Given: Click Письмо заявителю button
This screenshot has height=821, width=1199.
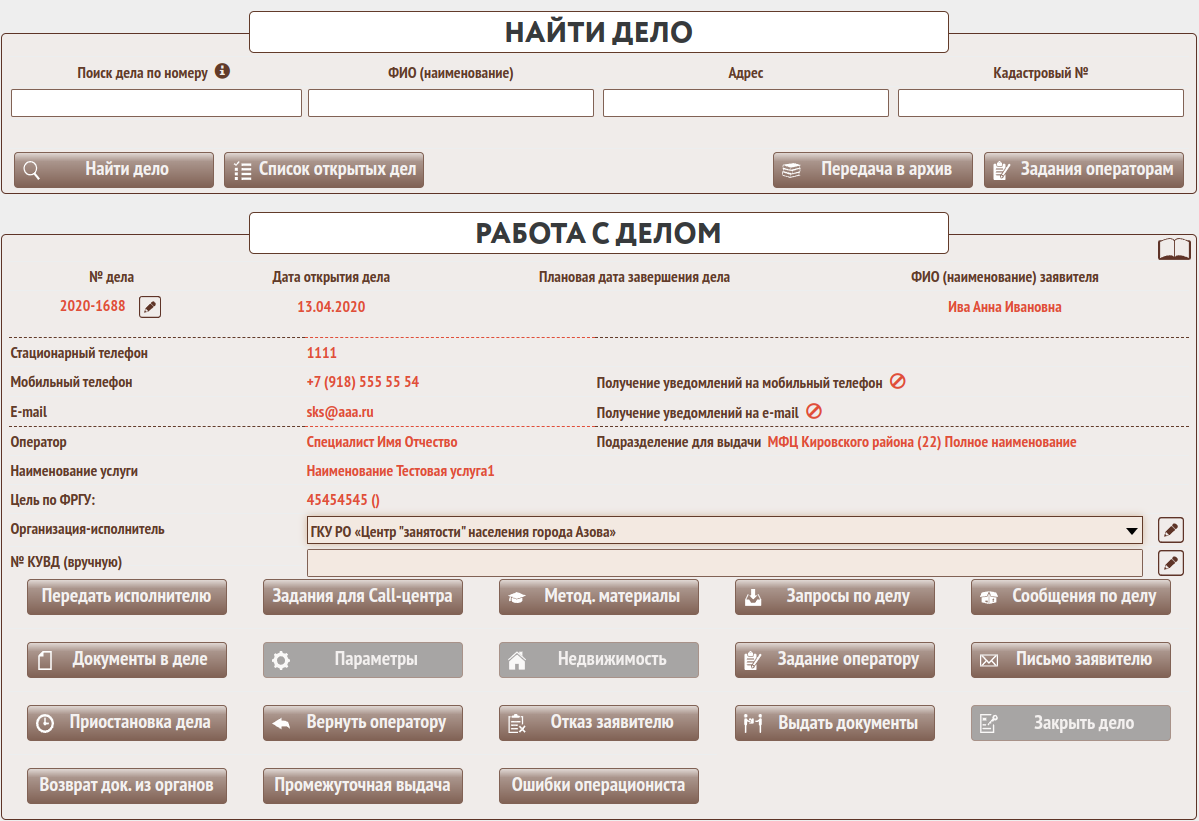Looking at the screenshot, I should [1070, 660].
